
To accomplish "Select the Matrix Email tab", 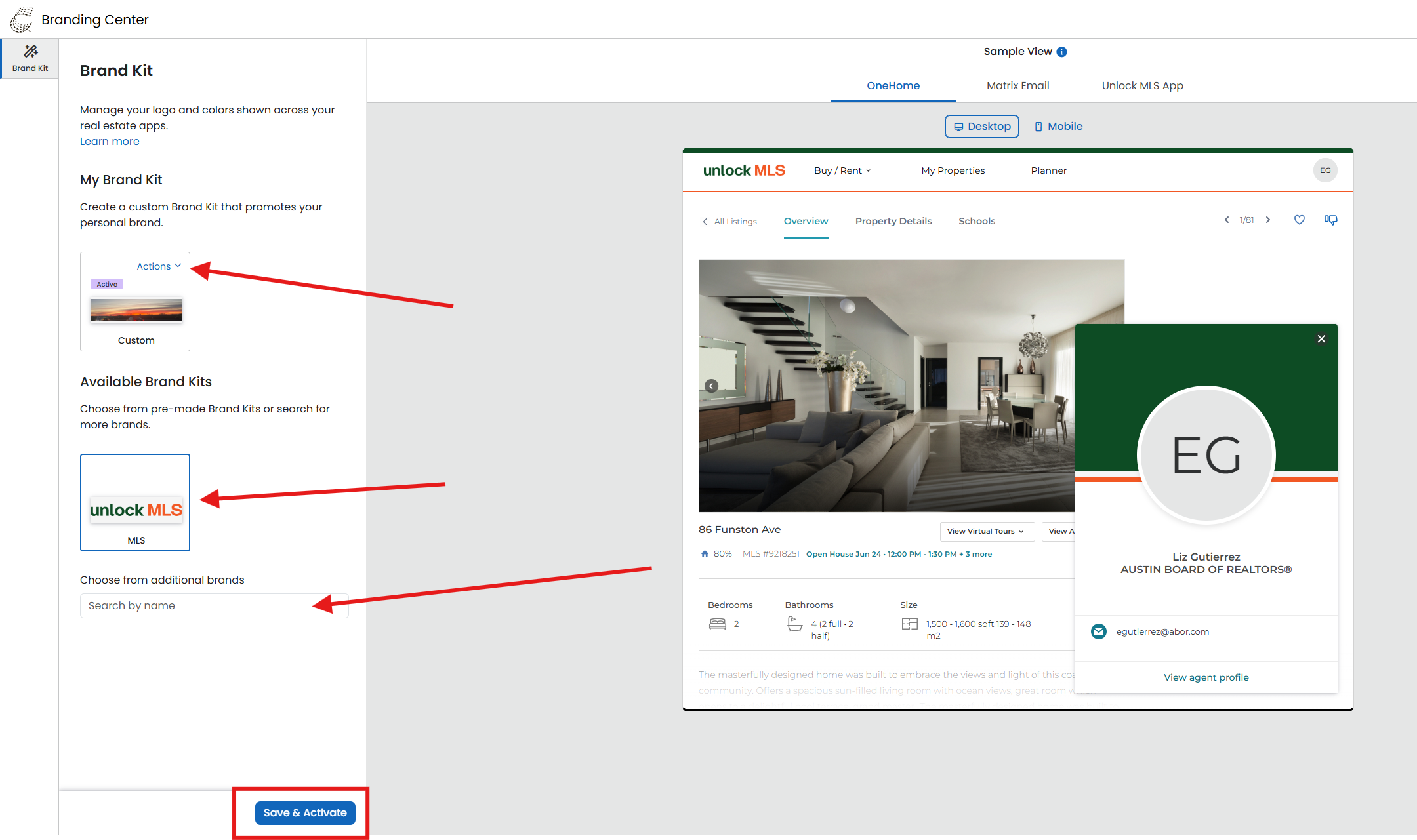I will pyautogui.click(x=1018, y=86).
